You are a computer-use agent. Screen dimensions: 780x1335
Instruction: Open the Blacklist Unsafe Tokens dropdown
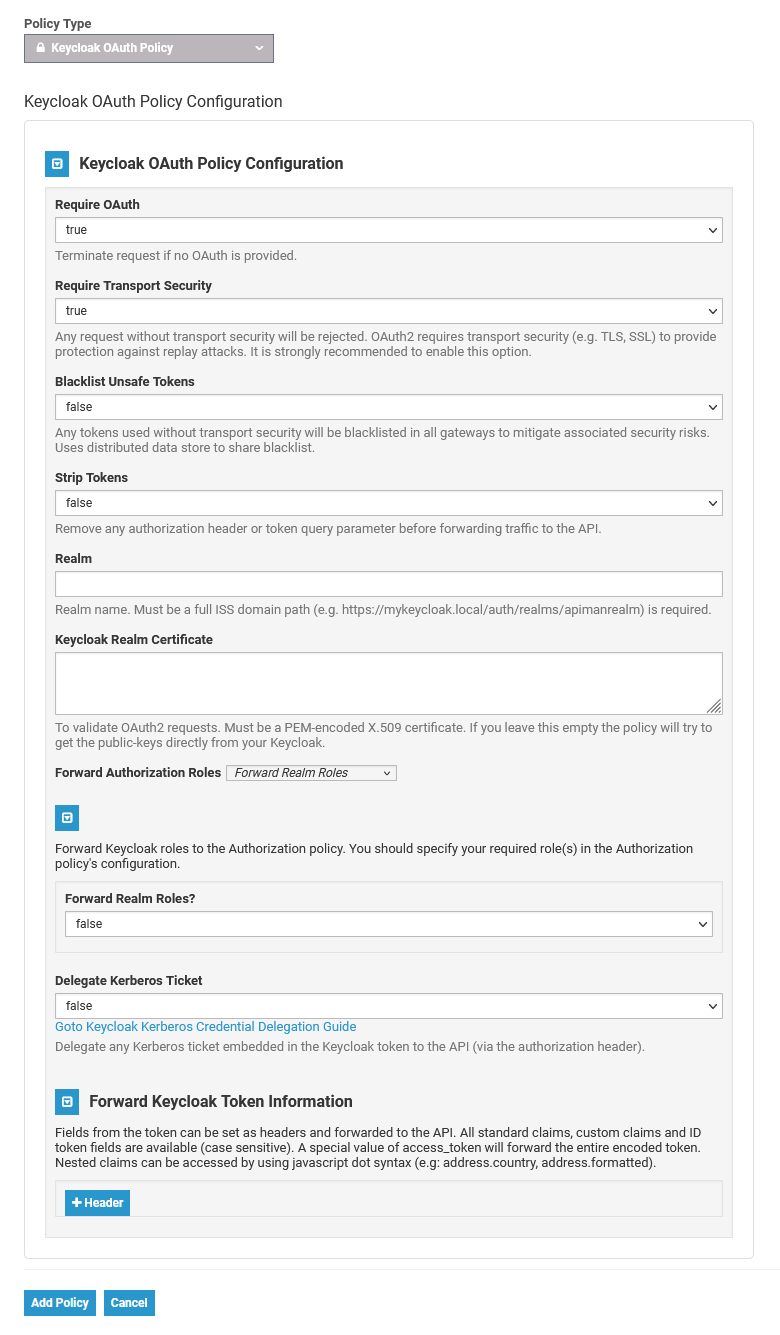pos(388,407)
